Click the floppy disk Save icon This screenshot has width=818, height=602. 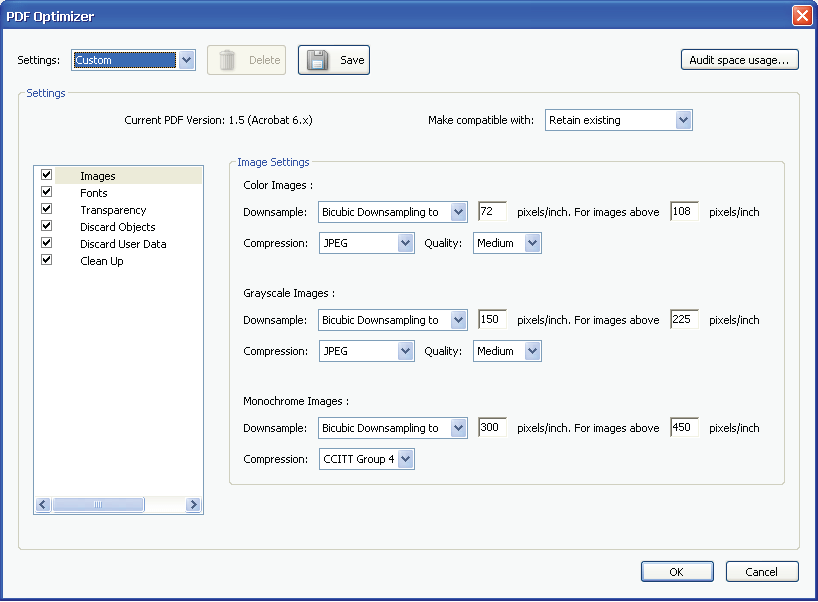pyautogui.click(x=318, y=60)
